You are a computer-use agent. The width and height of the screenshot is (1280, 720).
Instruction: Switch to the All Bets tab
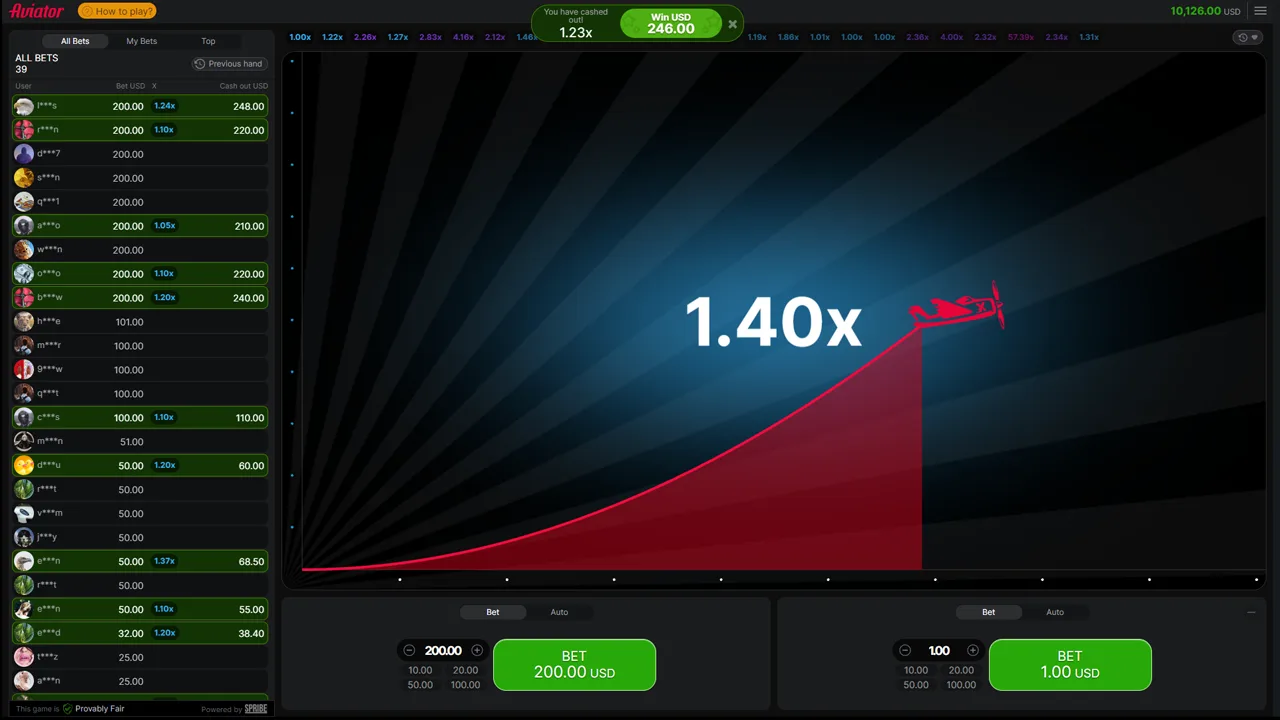[x=75, y=41]
